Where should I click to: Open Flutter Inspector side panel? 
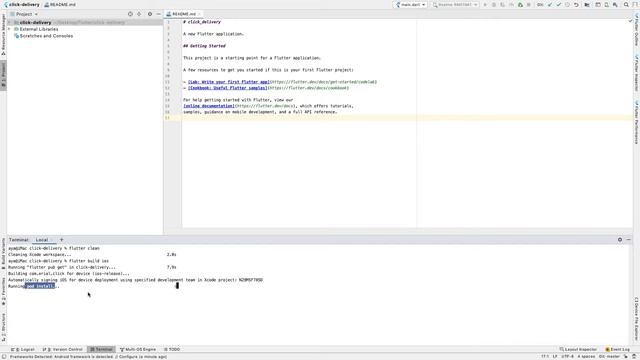[x=636, y=72]
